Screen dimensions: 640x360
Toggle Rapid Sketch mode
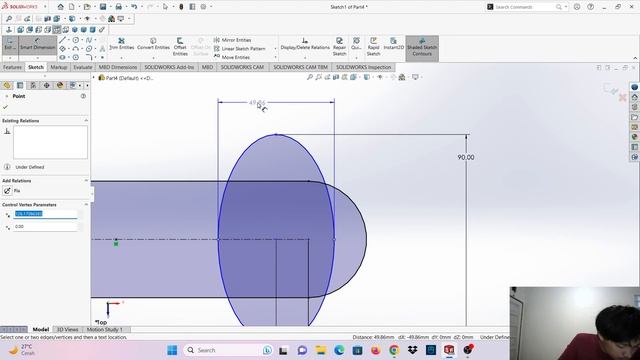[373, 47]
